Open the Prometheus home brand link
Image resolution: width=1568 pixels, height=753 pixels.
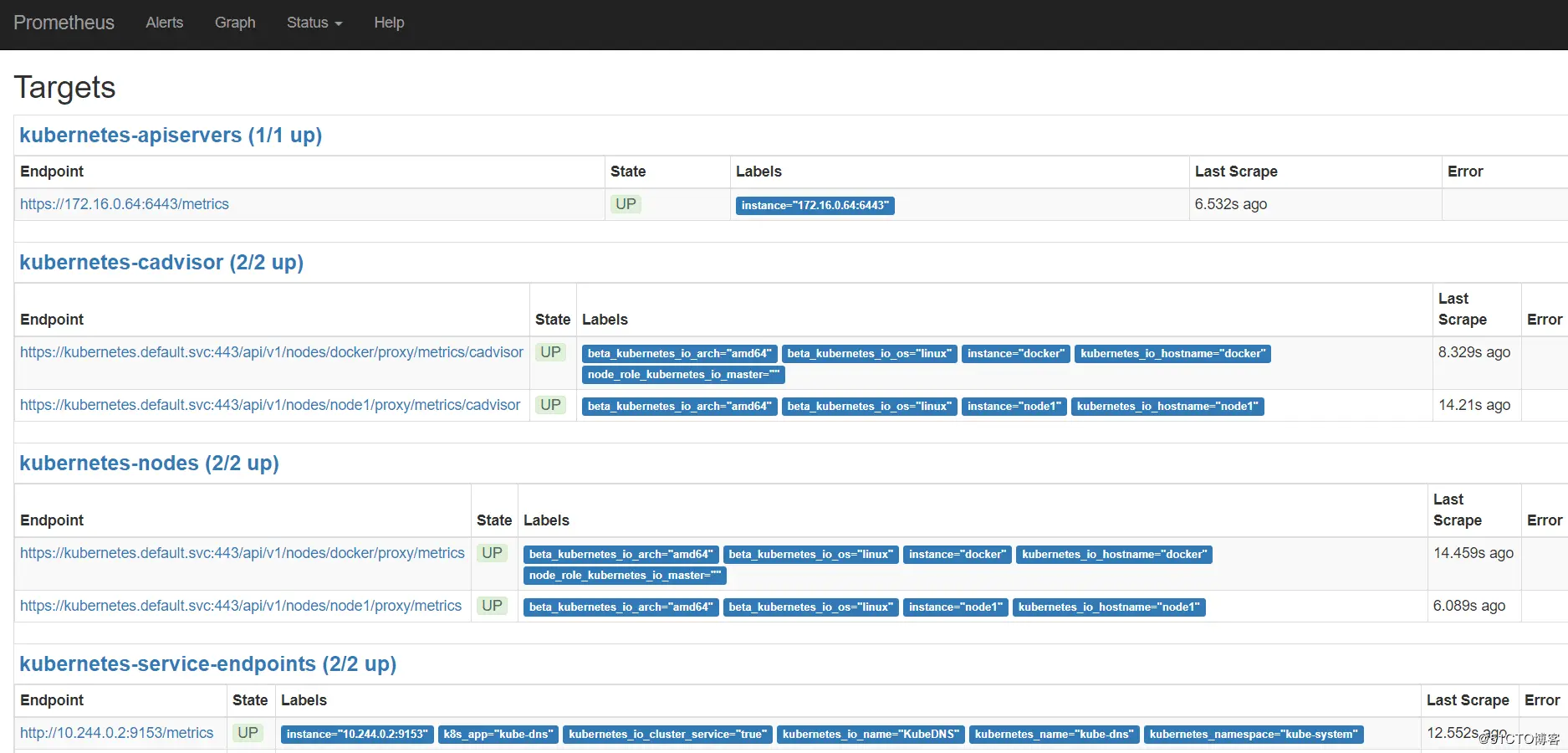[x=64, y=23]
